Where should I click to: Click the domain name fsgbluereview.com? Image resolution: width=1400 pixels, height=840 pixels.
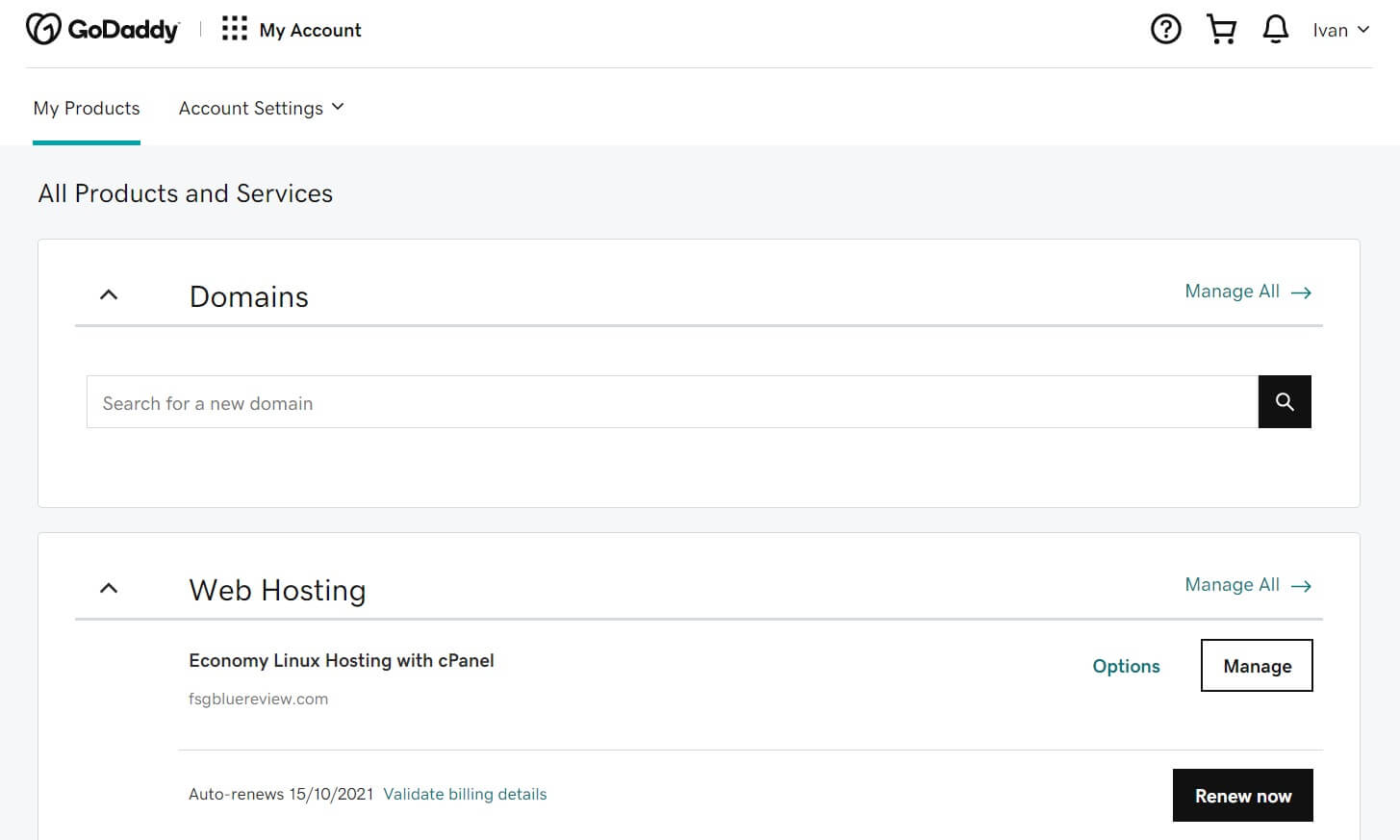(258, 699)
